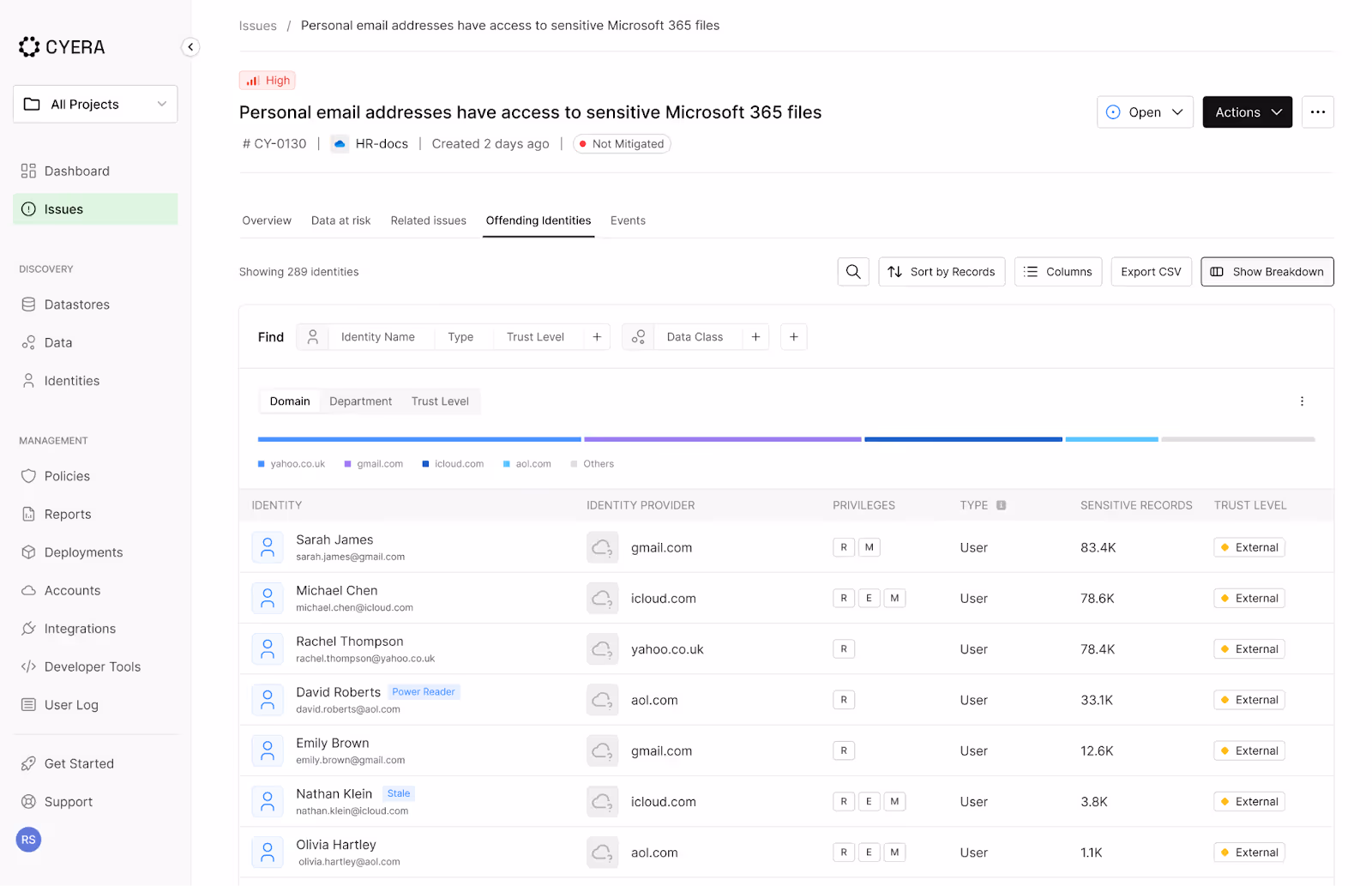
Task: Switch to the Related issues tab
Action: click(x=429, y=220)
